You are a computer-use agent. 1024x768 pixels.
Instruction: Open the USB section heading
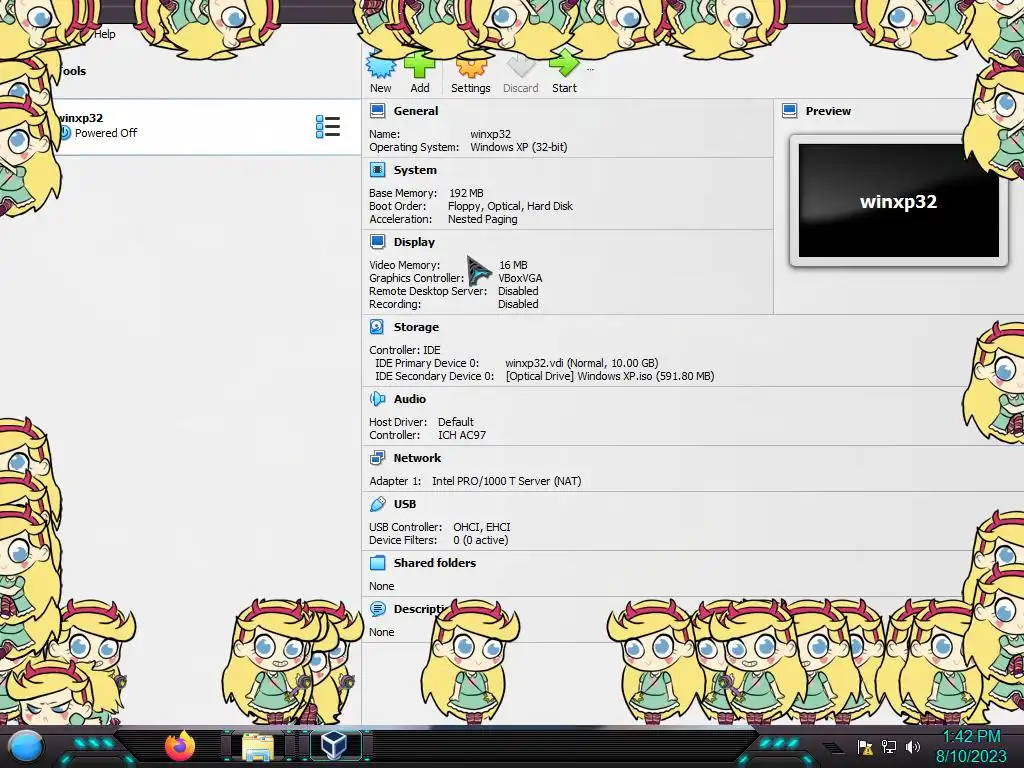[405, 504]
